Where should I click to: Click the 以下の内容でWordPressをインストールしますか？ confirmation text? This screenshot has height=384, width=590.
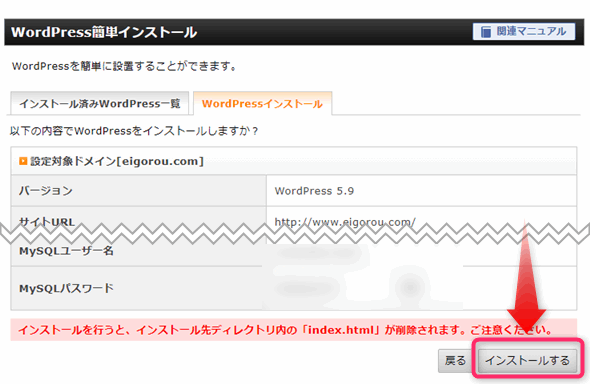pos(134,131)
